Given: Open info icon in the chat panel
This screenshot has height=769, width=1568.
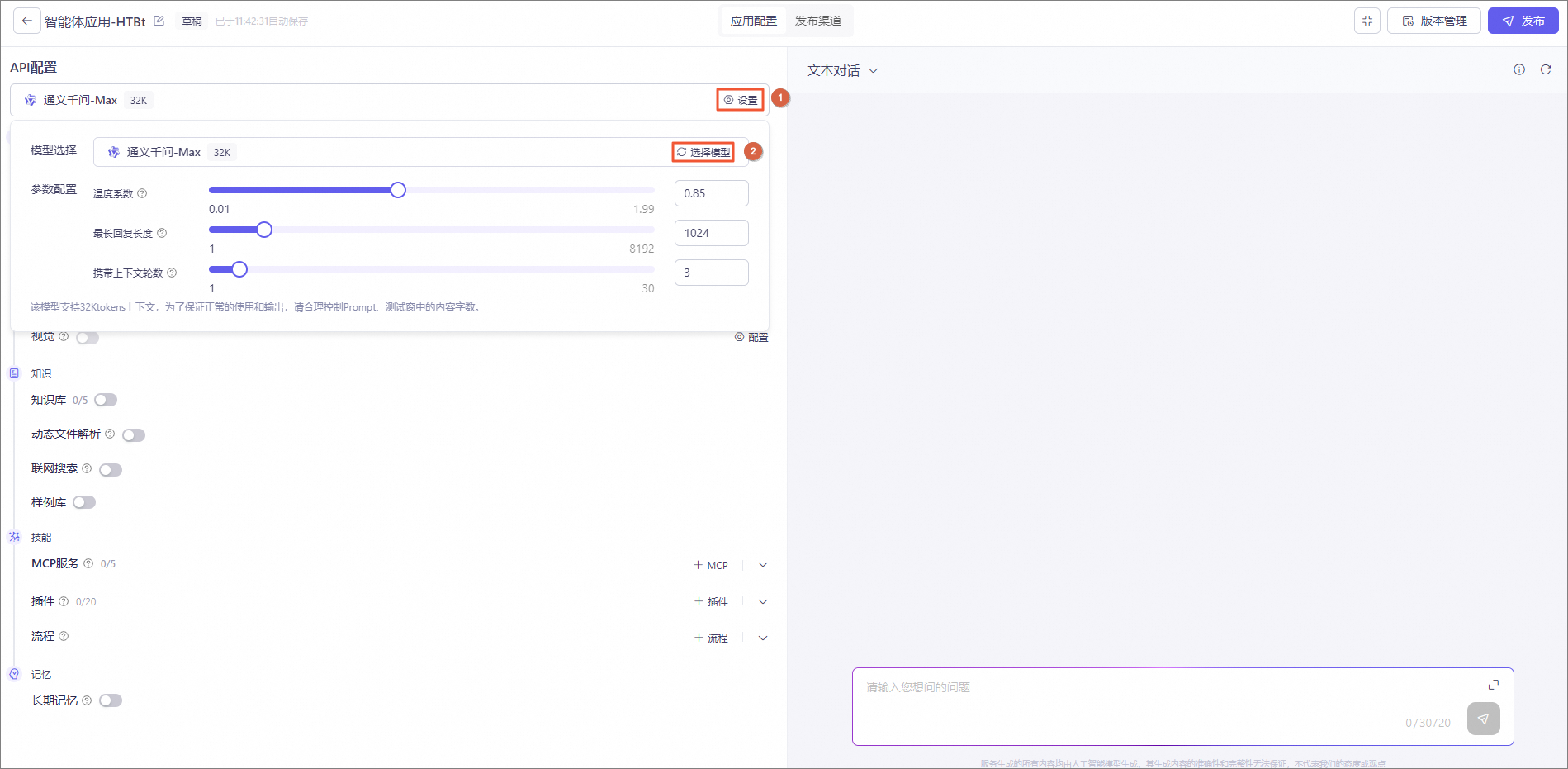Looking at the screenshot, I should [x=1519, y=69].
